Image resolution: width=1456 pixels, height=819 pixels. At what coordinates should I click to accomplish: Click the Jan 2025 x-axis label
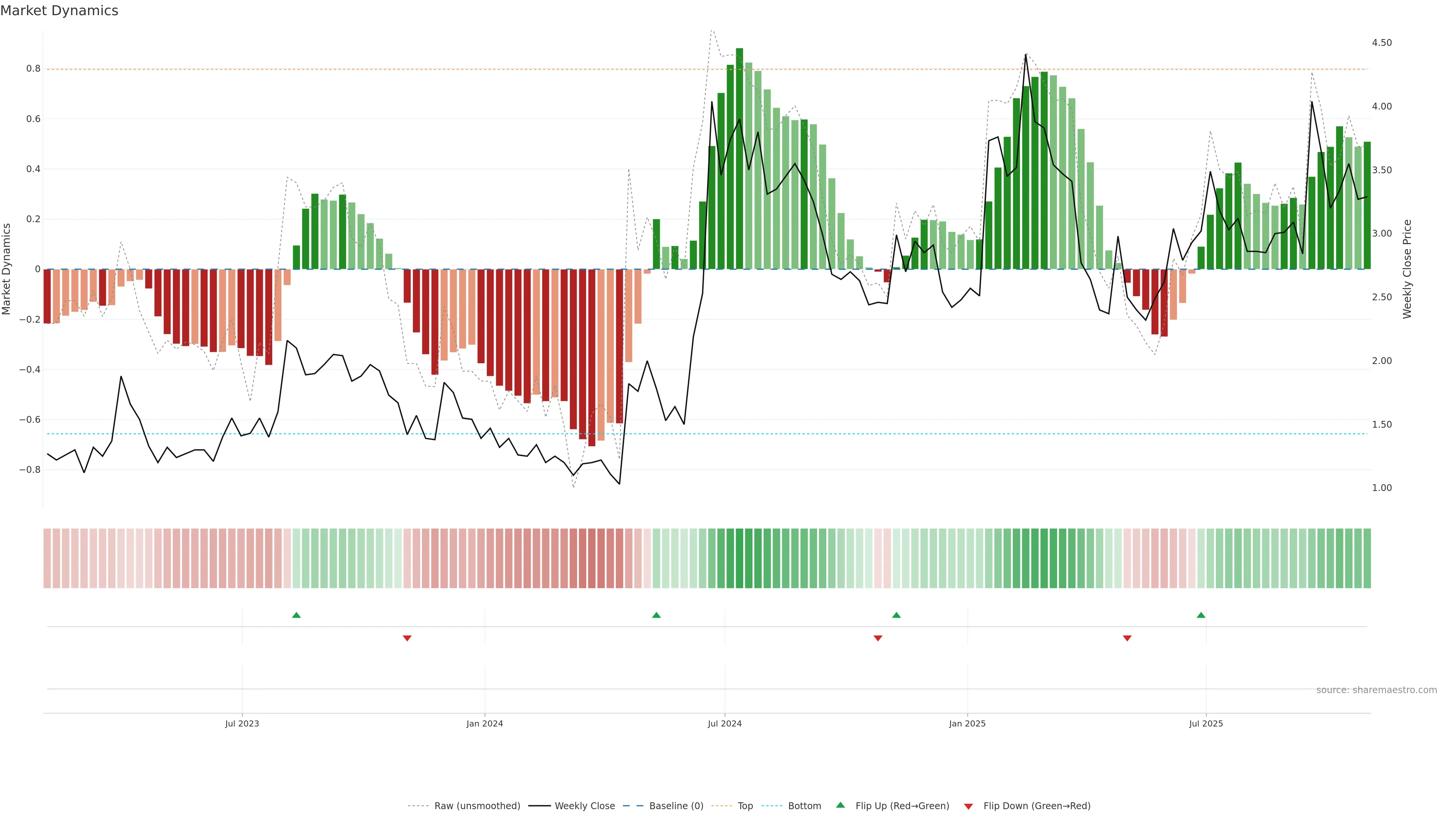point(967,723)
